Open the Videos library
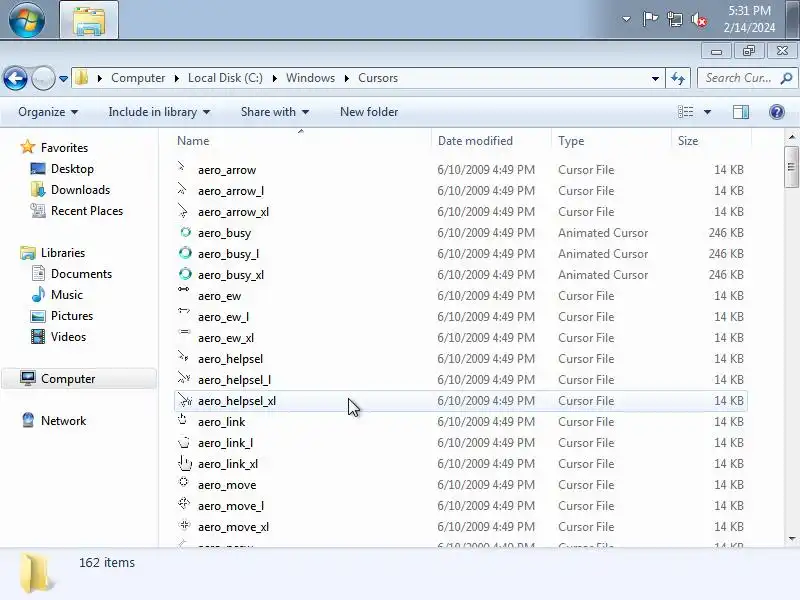The height and width of the screenshot is (600, 800). (x=68, y=337)
